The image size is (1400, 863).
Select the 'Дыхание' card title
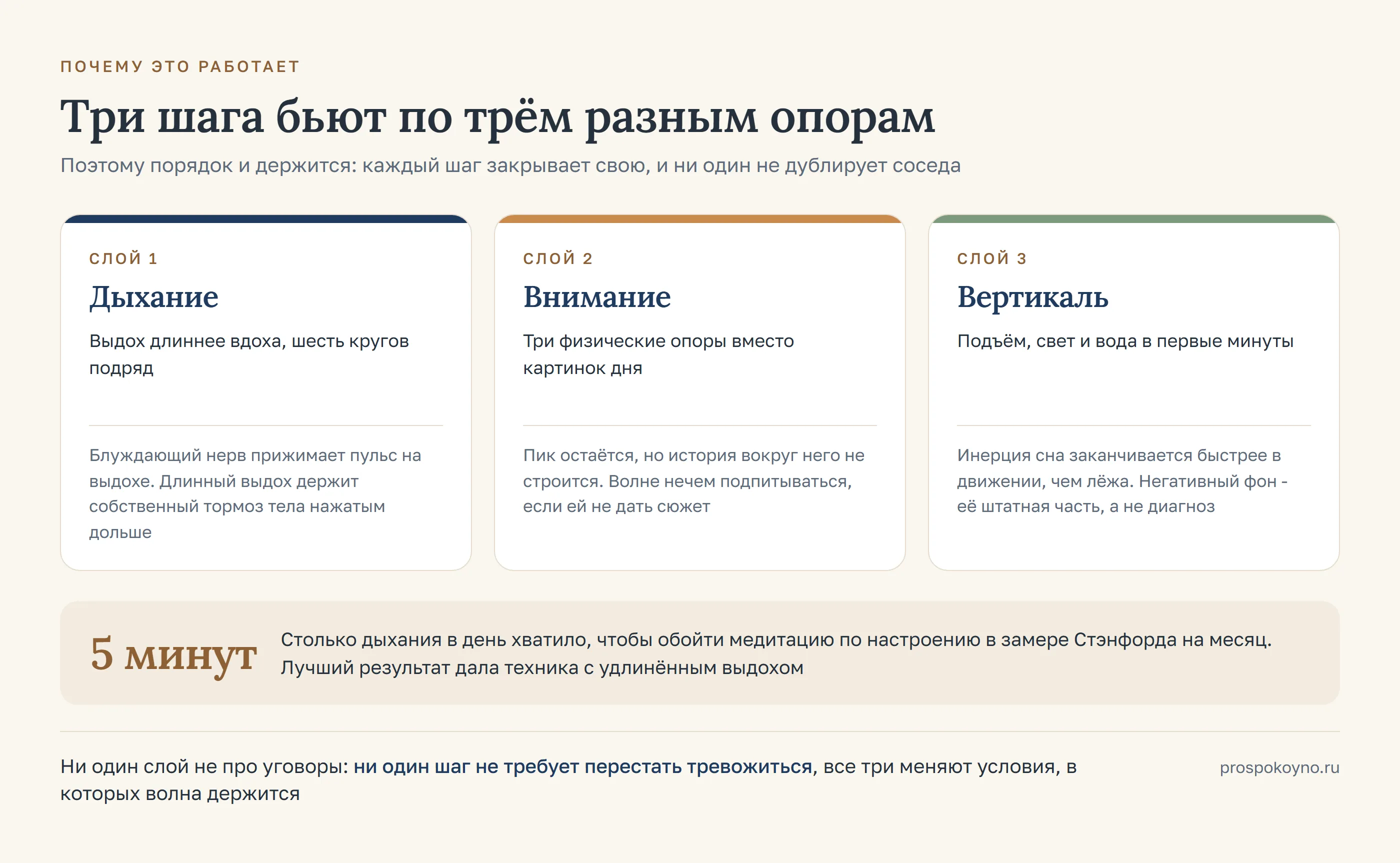tap(153, 297)
